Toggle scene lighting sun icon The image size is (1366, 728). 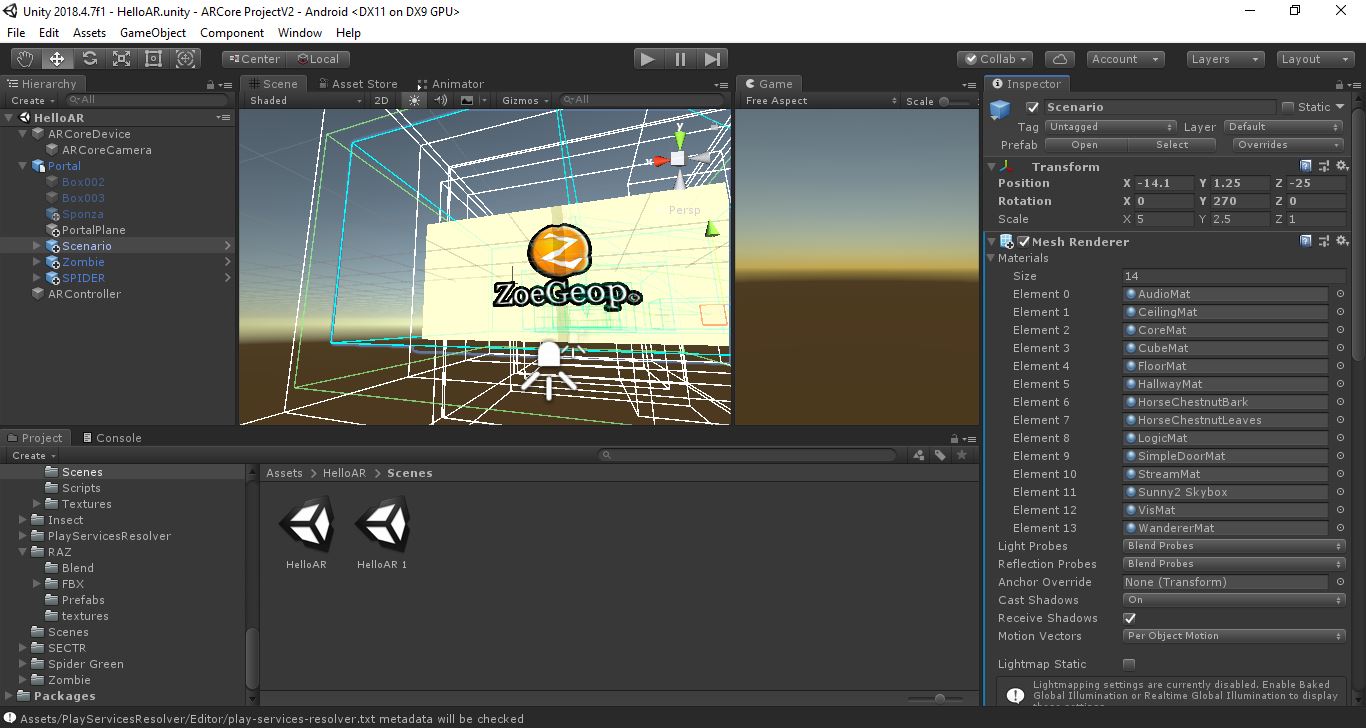click(x=415, y=100)
